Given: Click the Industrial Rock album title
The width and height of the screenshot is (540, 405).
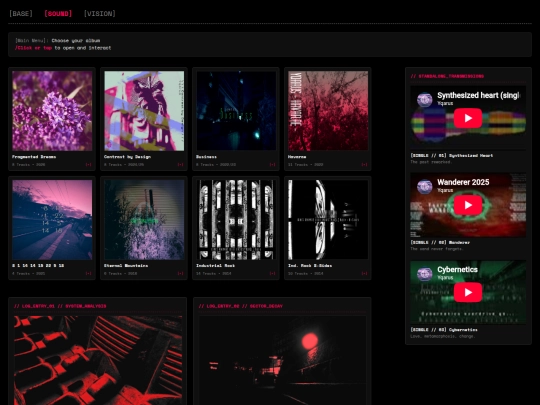Looking at the screenshot, I should pyautogui.click(x=216, y=266).
